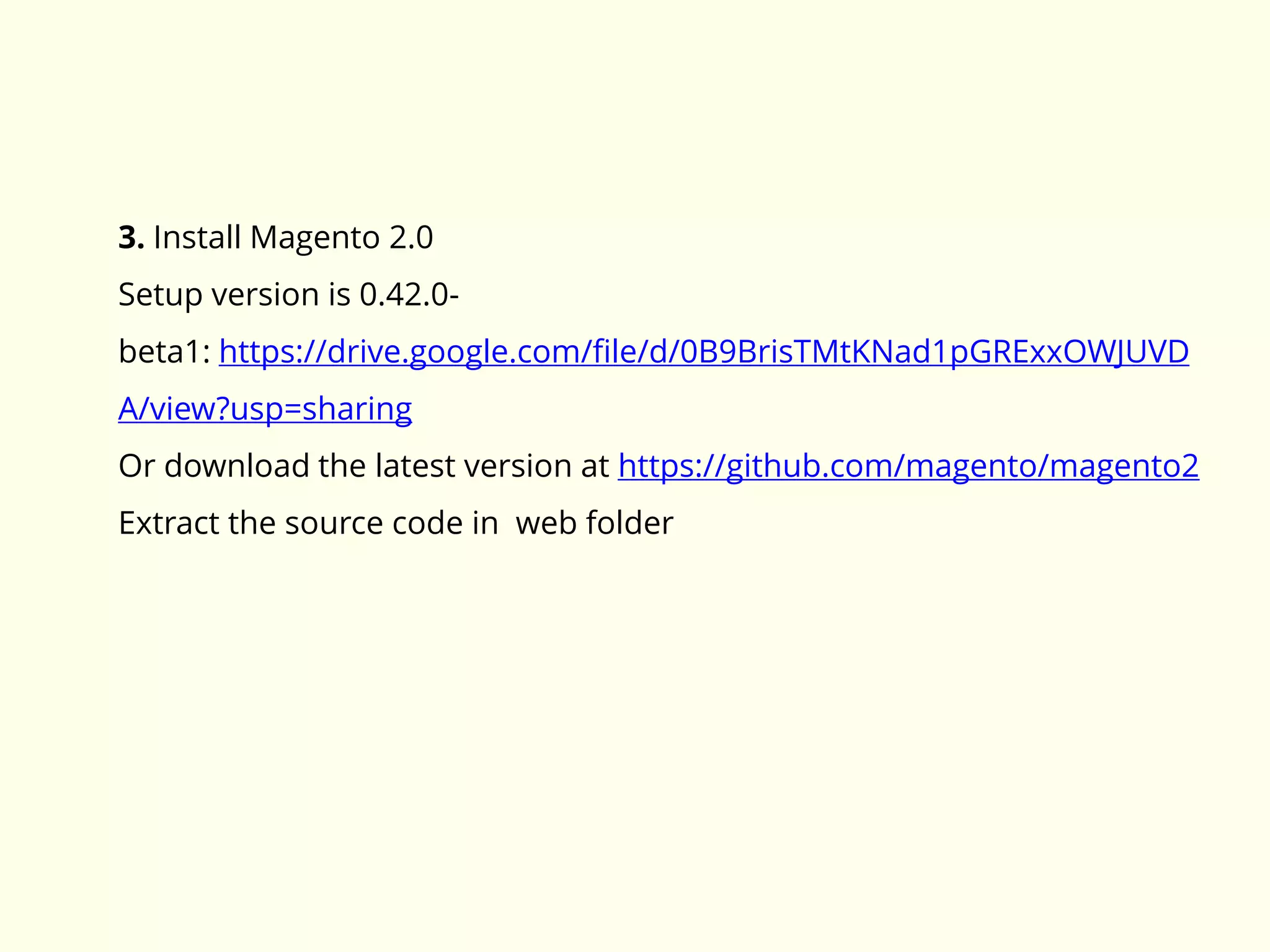Click the word 'download'
Image resolution: width=1270 pixels, height=952 pixels.
[236, 466]
